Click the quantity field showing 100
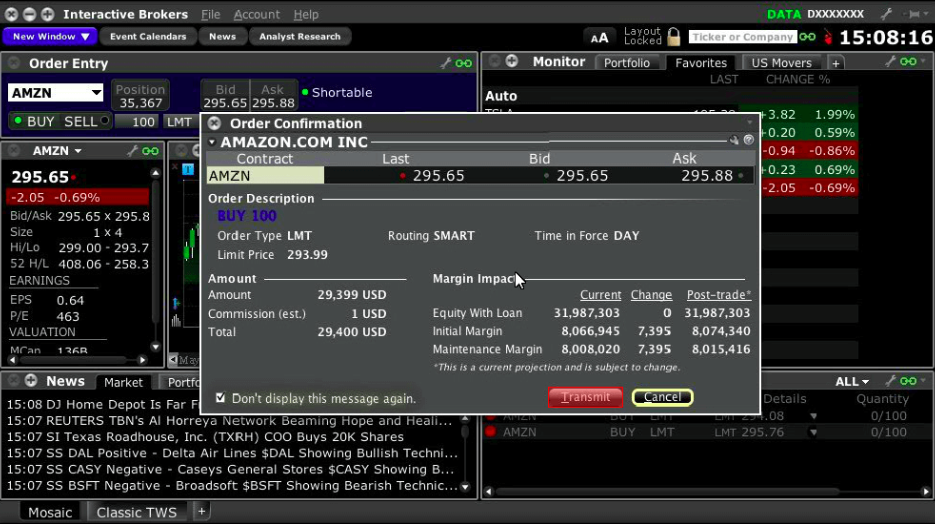The height and width of the screenshot is (524, 935). tap(136, 122)
